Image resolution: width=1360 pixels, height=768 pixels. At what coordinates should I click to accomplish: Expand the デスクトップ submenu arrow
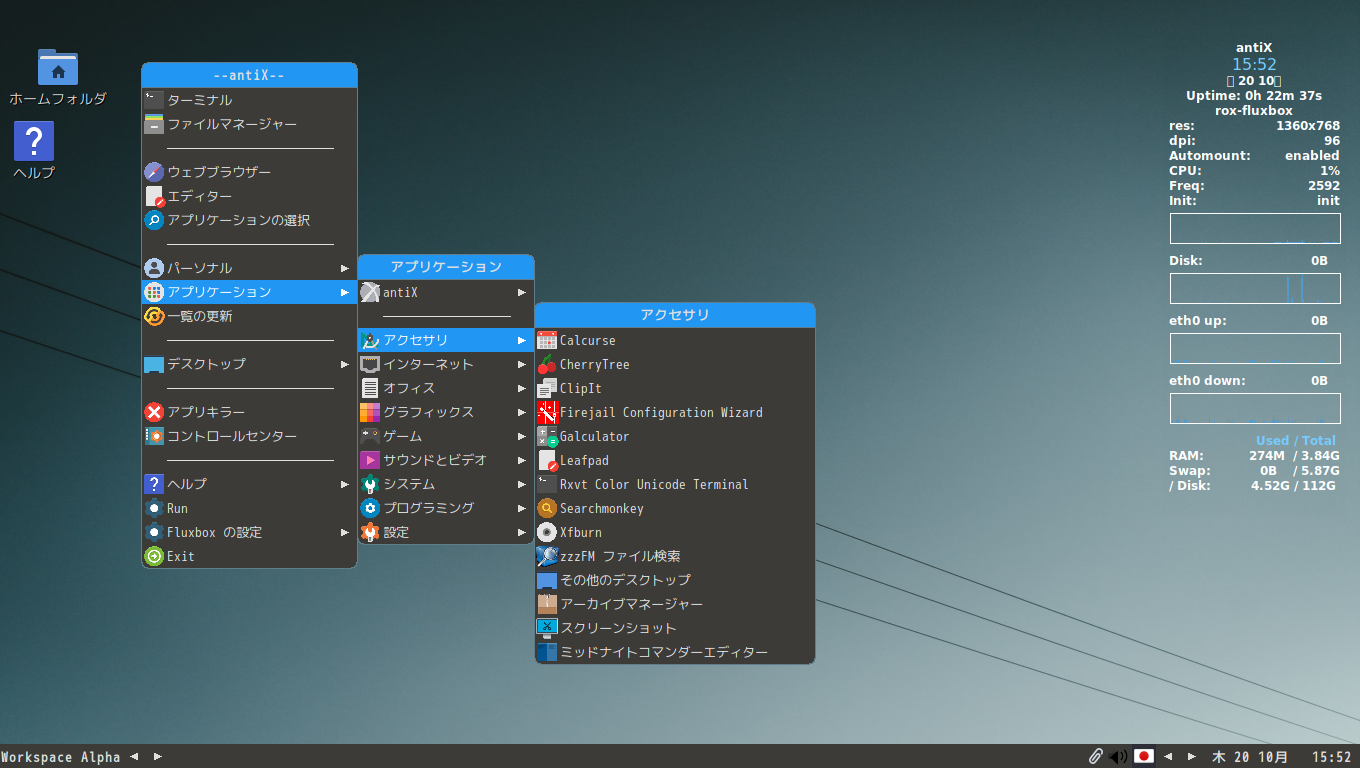click(x=345, y=364)
